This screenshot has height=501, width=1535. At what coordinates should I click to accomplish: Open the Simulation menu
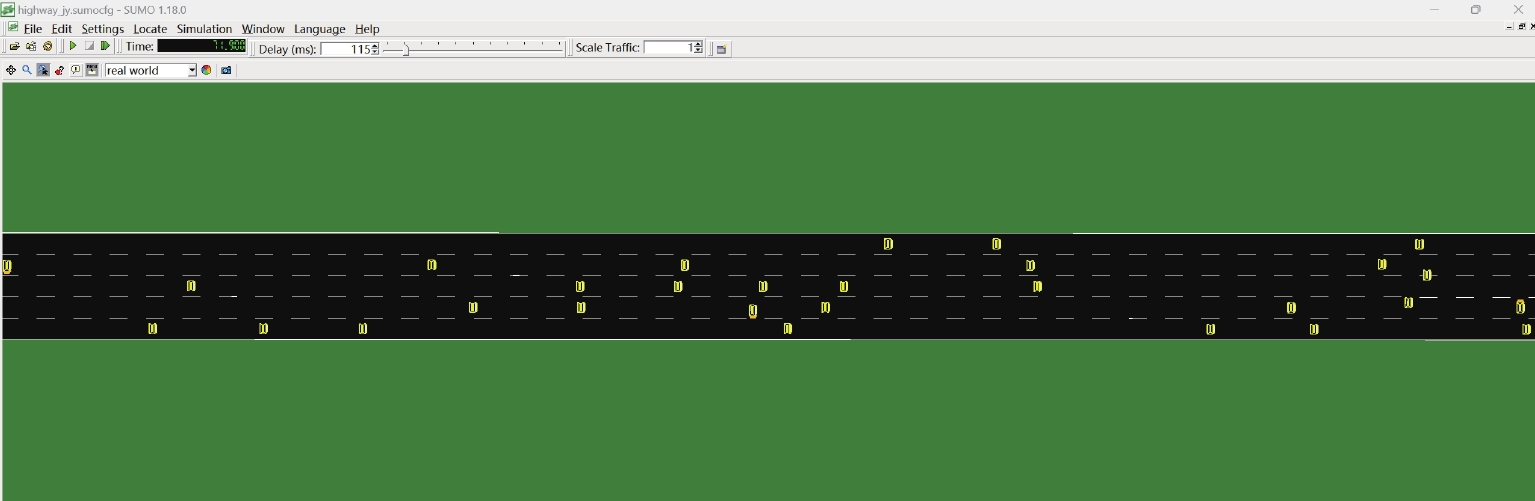[204, 29]
